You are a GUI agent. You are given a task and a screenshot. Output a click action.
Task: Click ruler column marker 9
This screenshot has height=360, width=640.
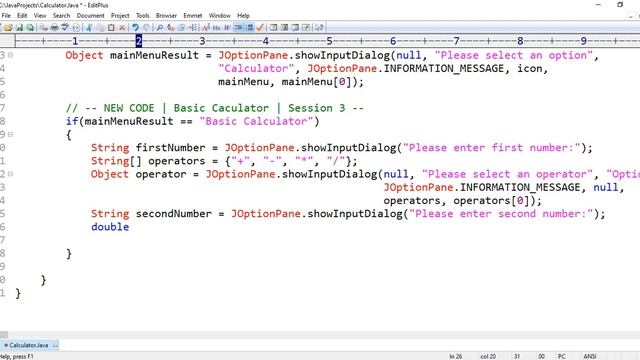tap(584, 41)
